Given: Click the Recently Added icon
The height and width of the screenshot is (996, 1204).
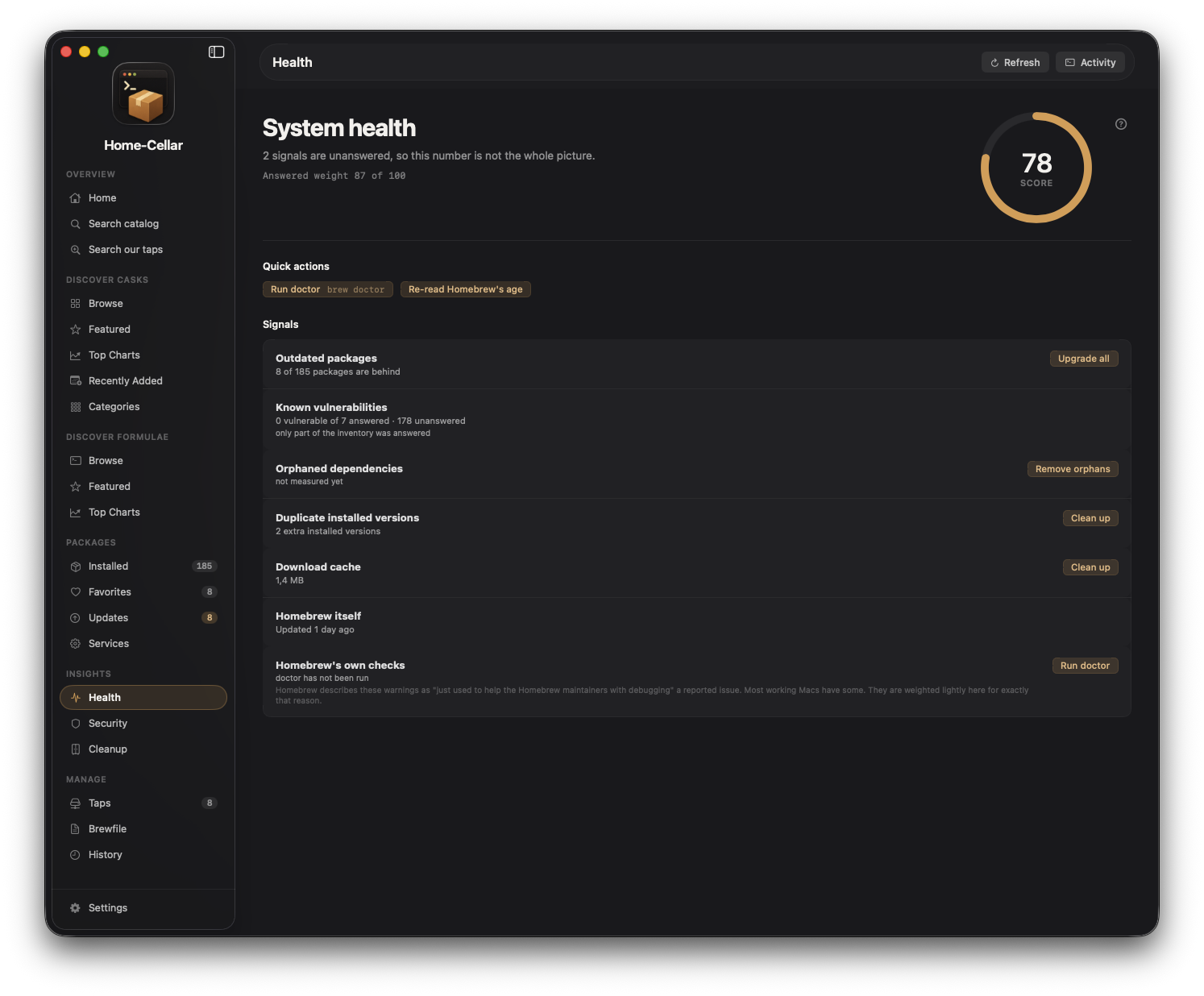Looking at the screenshot, I should tap(75, 381).
